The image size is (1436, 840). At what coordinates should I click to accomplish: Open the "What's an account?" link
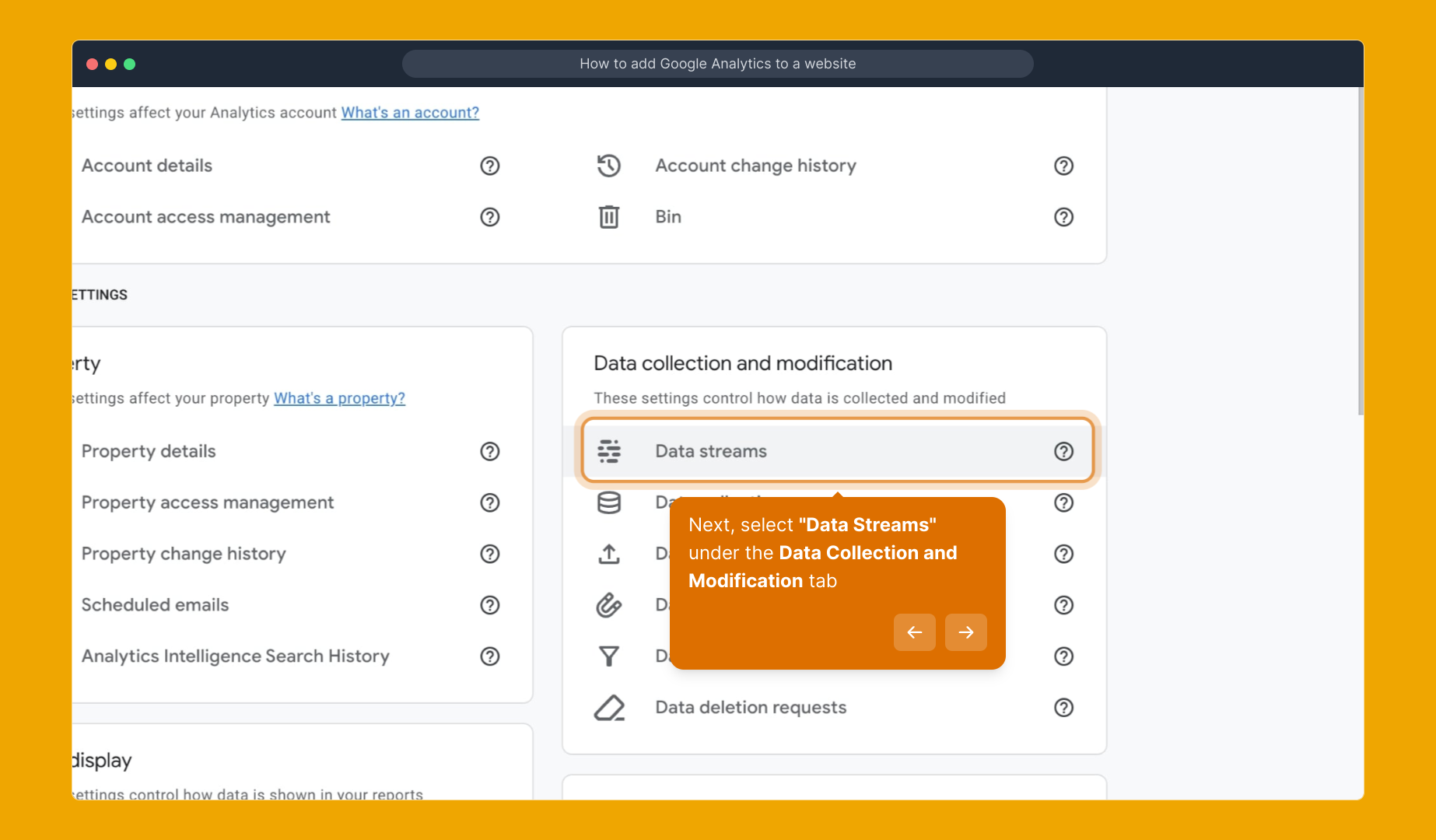(410, 113)
